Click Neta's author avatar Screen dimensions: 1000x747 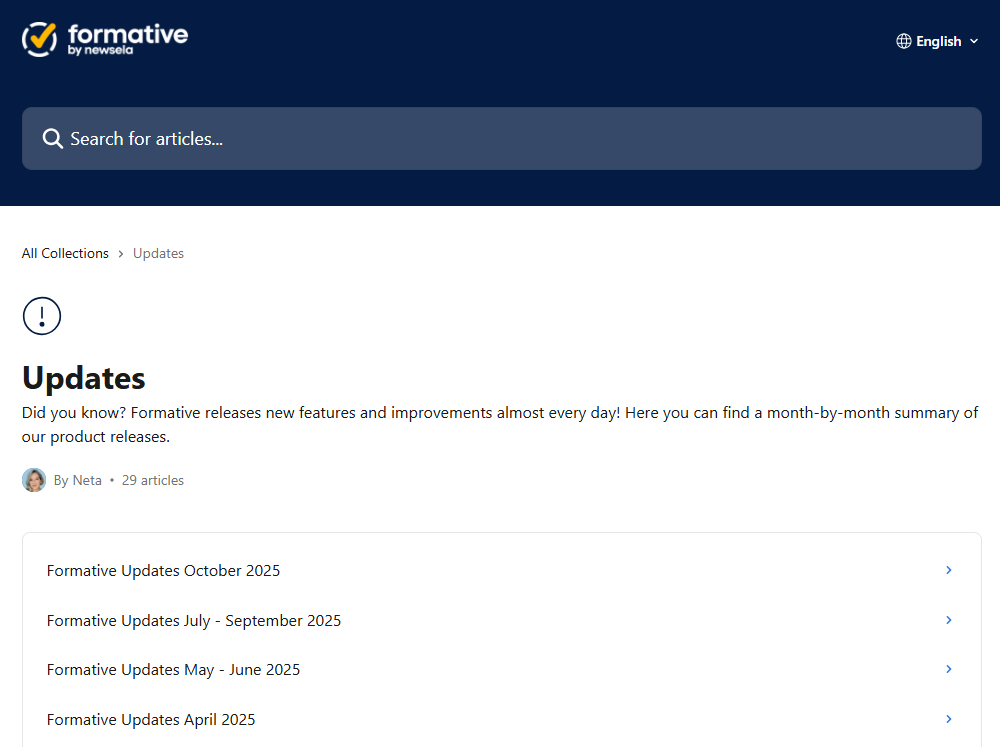pos(34,480)
